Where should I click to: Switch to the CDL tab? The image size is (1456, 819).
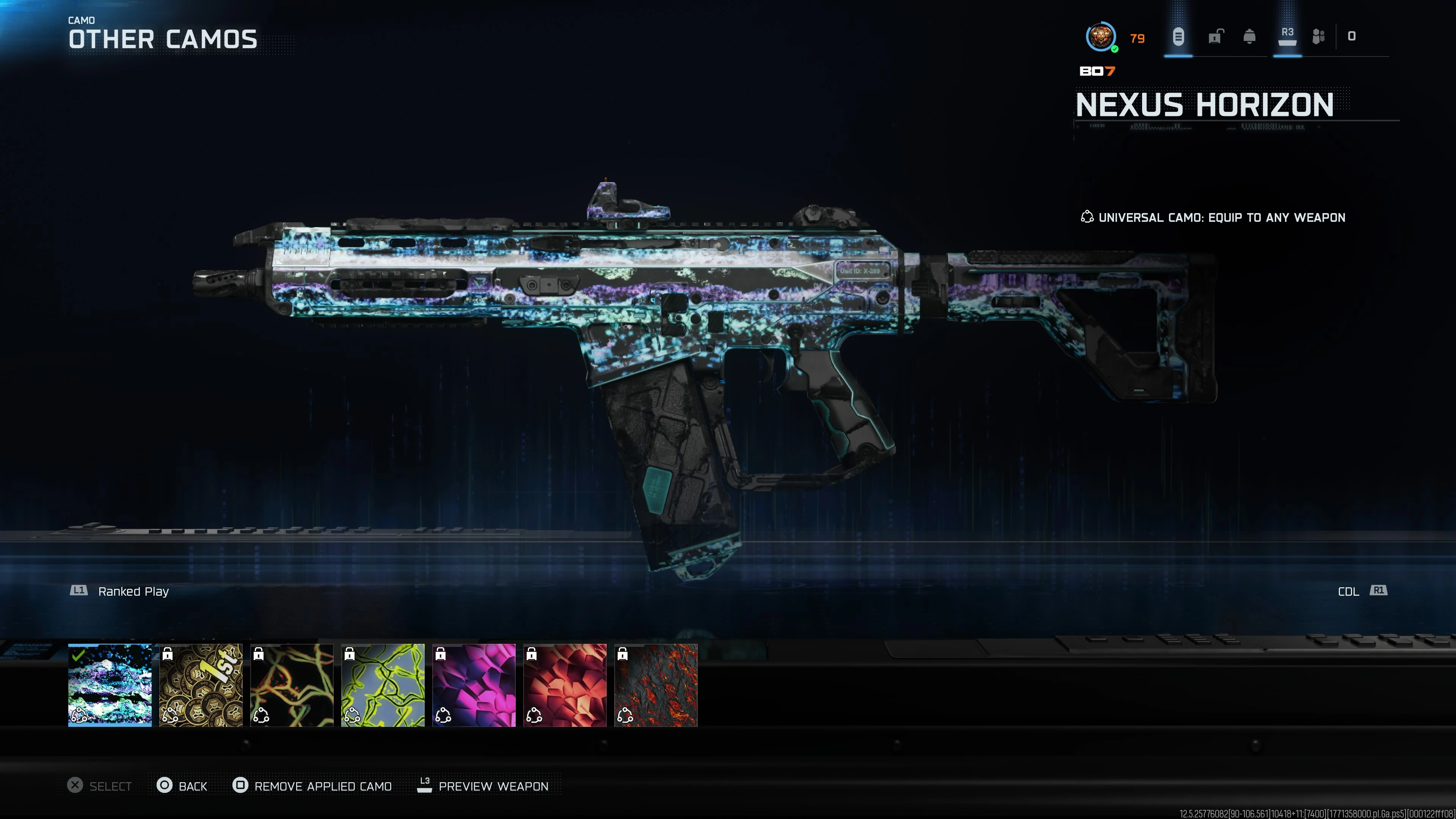click(1349, 591)
